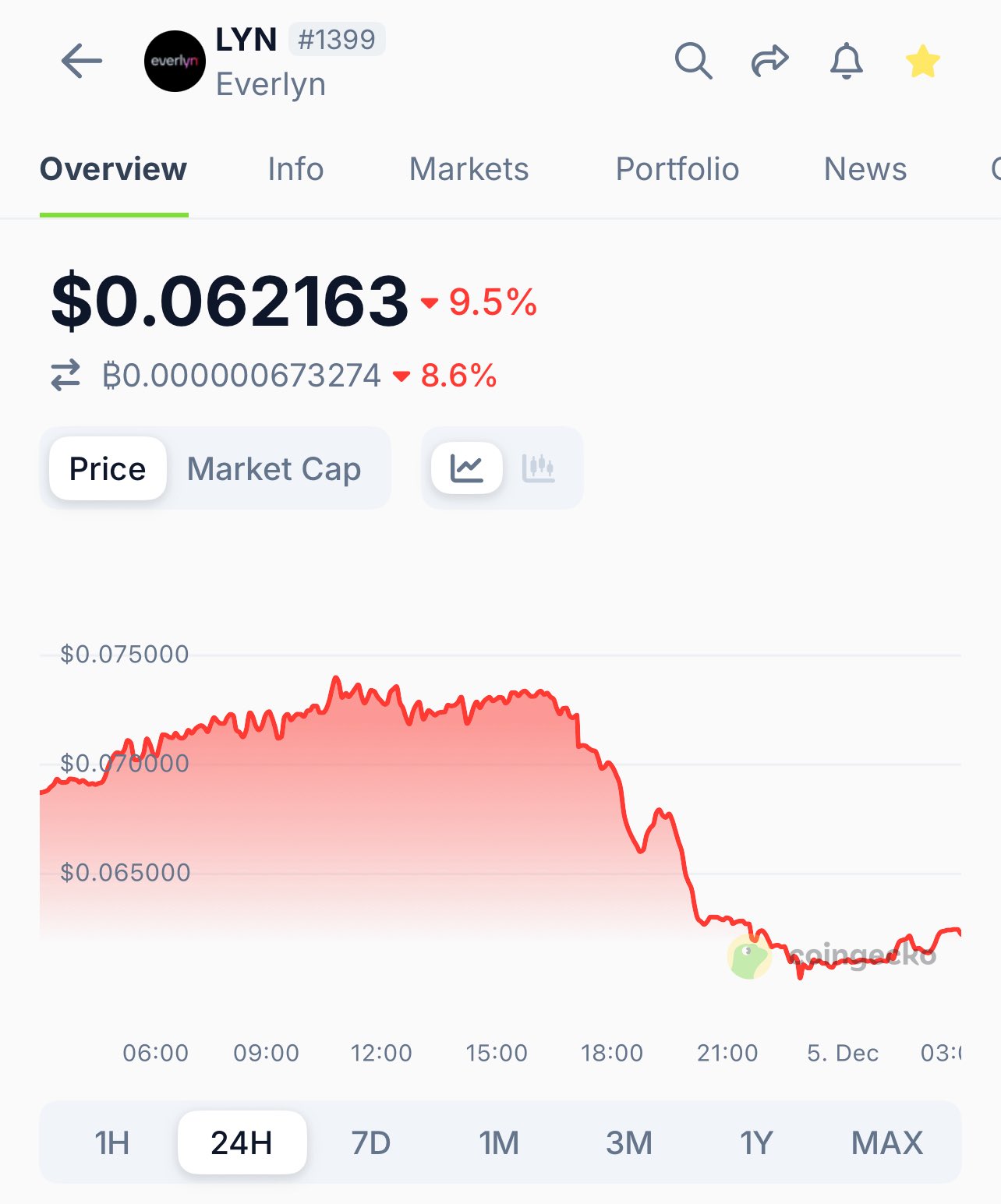
Task: Open price alerts bell icon
Action: point(846,62)
